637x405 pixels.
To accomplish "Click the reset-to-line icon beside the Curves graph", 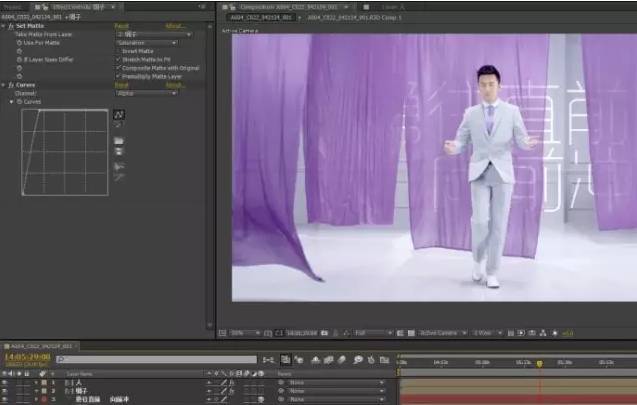I will coord(119,177).
